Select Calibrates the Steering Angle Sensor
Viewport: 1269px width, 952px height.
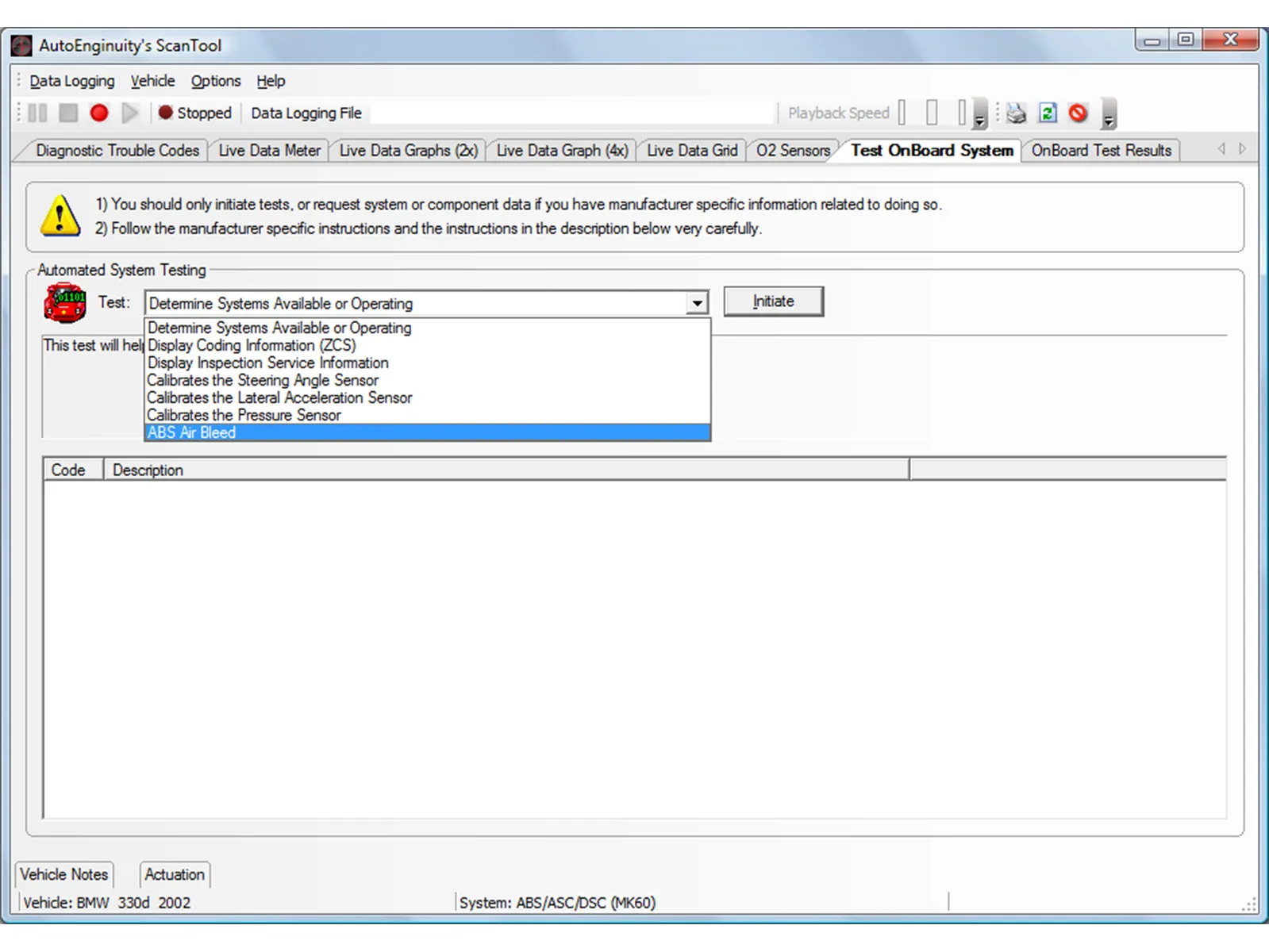(427, 380)
